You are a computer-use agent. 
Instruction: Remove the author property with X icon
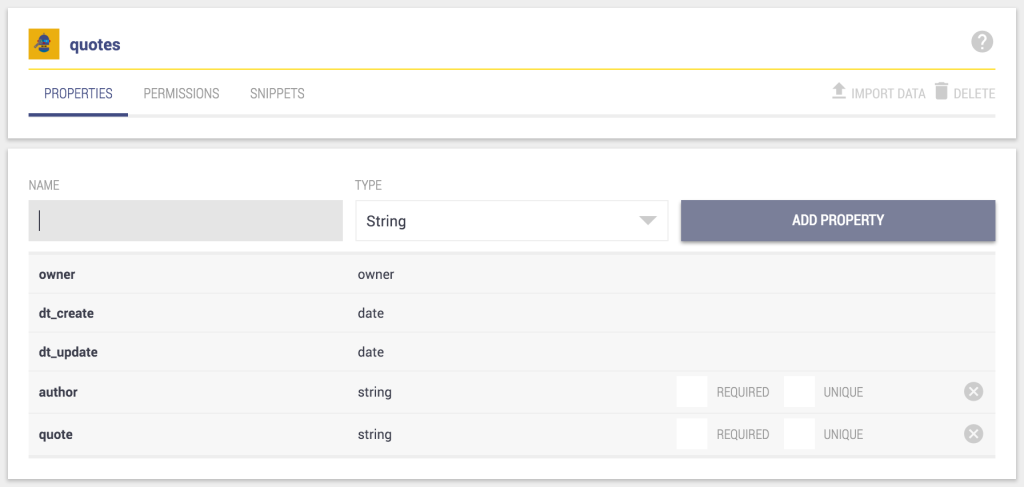(x=973, y=392)
